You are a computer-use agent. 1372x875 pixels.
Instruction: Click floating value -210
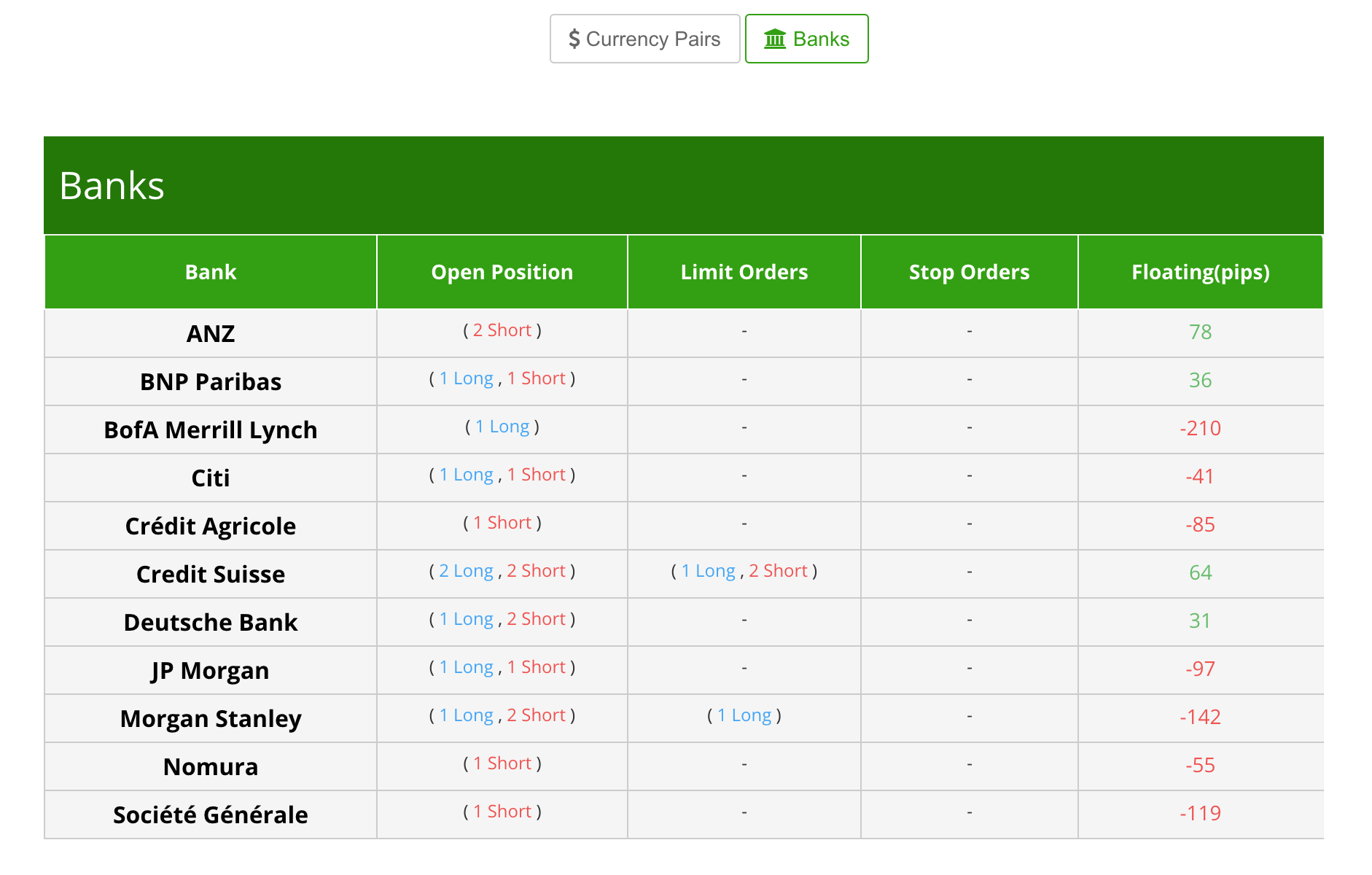[x=1201, y=428]
